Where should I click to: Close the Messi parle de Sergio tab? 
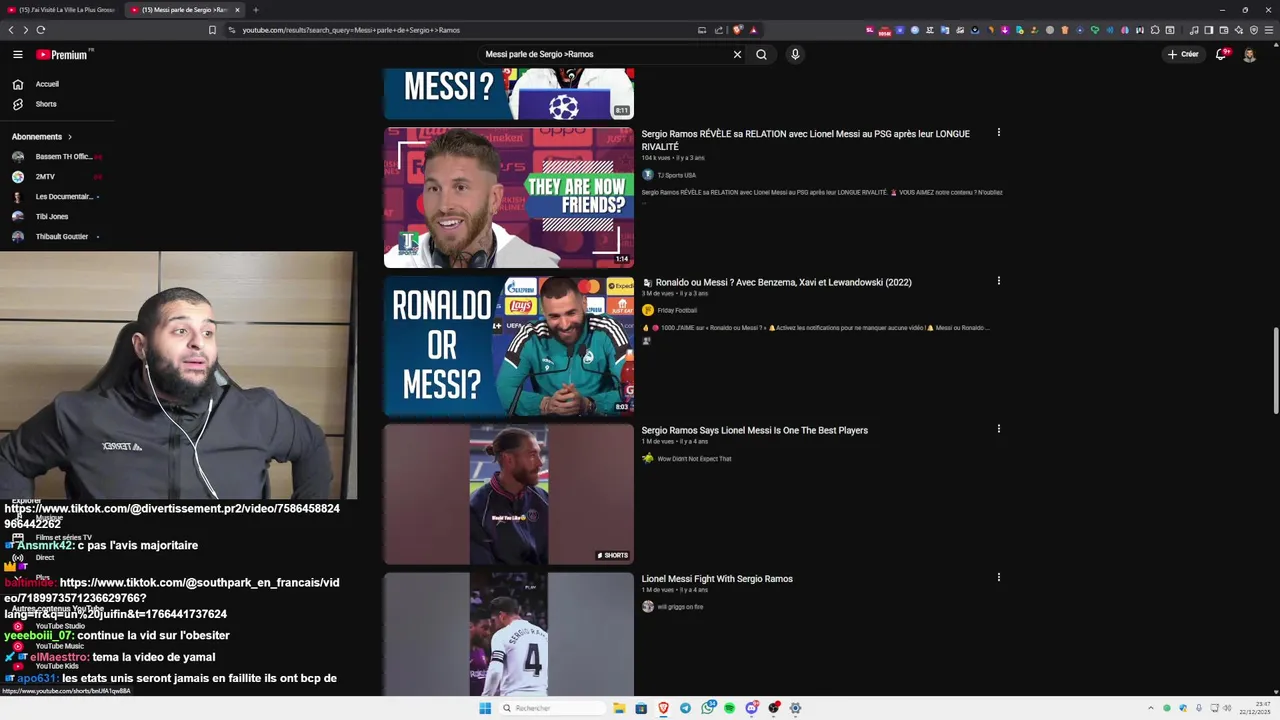(x=238, y=10)
